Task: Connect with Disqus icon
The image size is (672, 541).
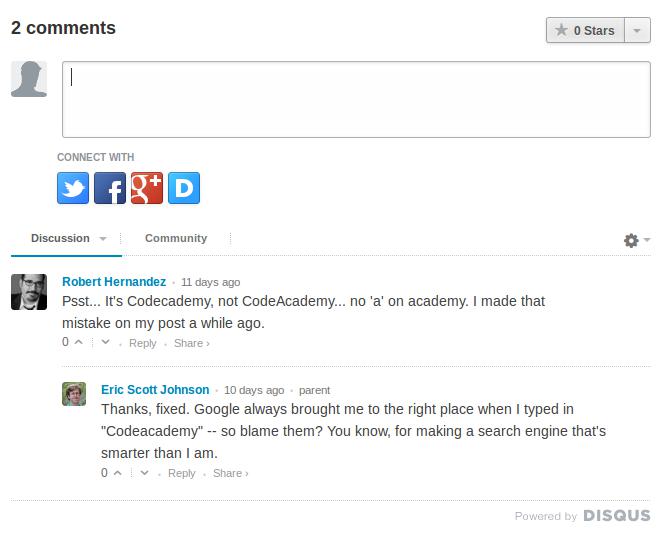Action: pyautogui.click(x=184, y=188)
